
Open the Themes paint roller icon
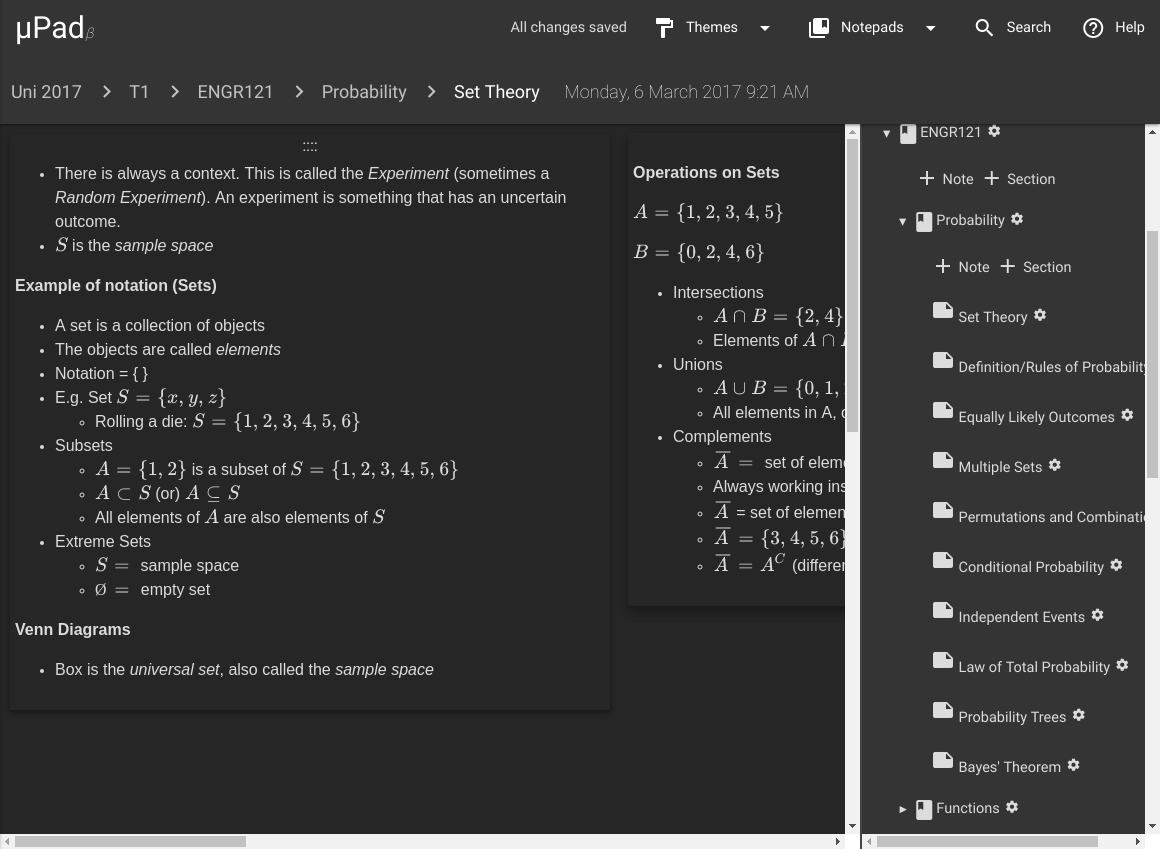click(664, 28)
